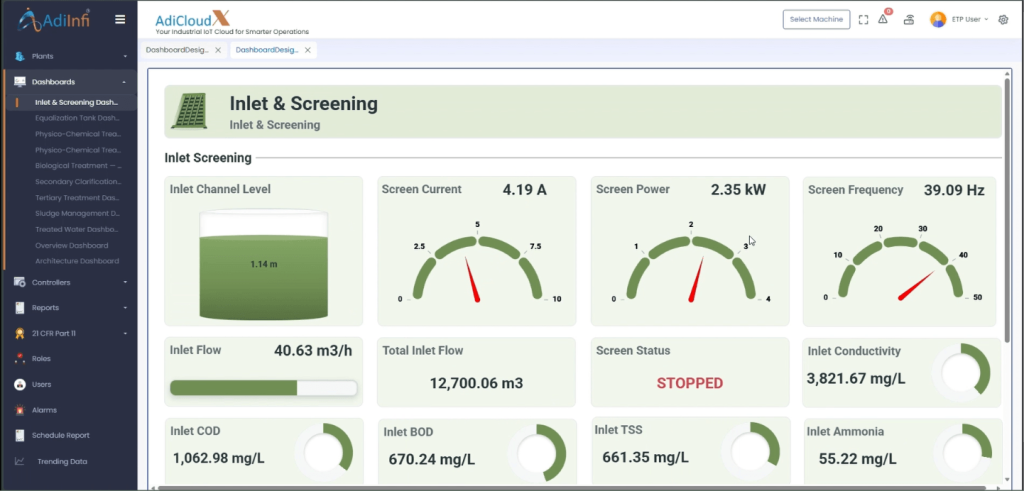Click the Reports sidebar icon
Image resolution: width=1024 pixels, height=491 pixels.
[x=20, y=308]
